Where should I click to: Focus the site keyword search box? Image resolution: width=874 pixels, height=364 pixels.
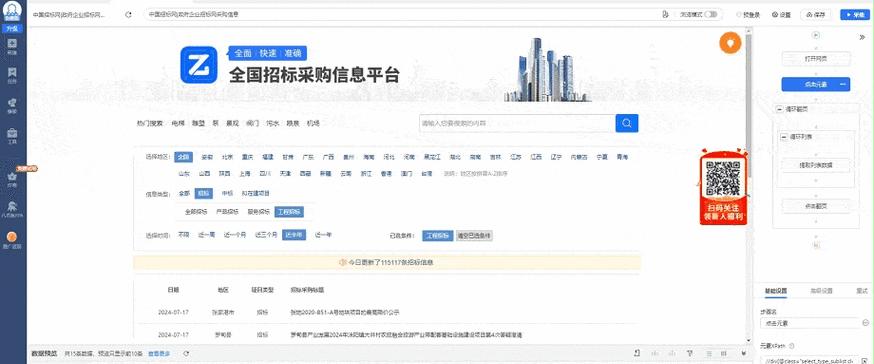pyautogui.click(x=517, y=123)
